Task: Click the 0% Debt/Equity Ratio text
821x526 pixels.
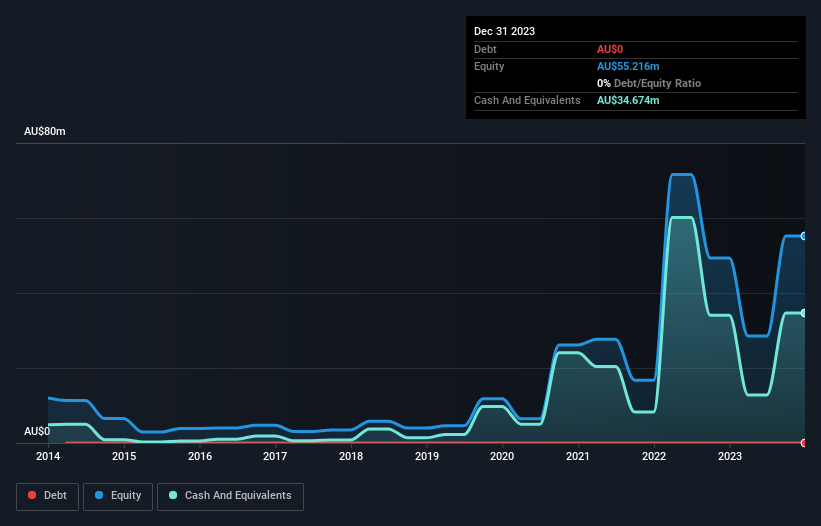Action: click(649, 83)
